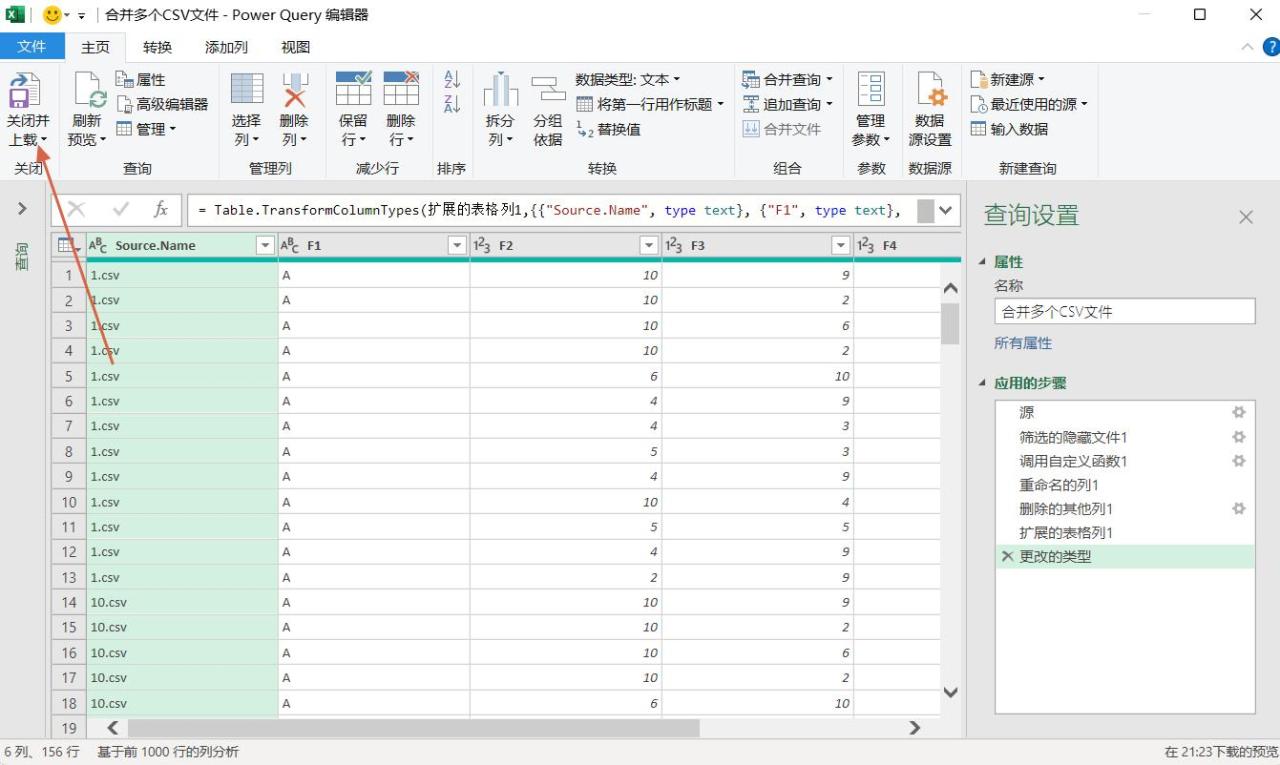Click the Keep Rows (保留行) icon
This screenshot has height=765, width=1280.
(354, 89)
